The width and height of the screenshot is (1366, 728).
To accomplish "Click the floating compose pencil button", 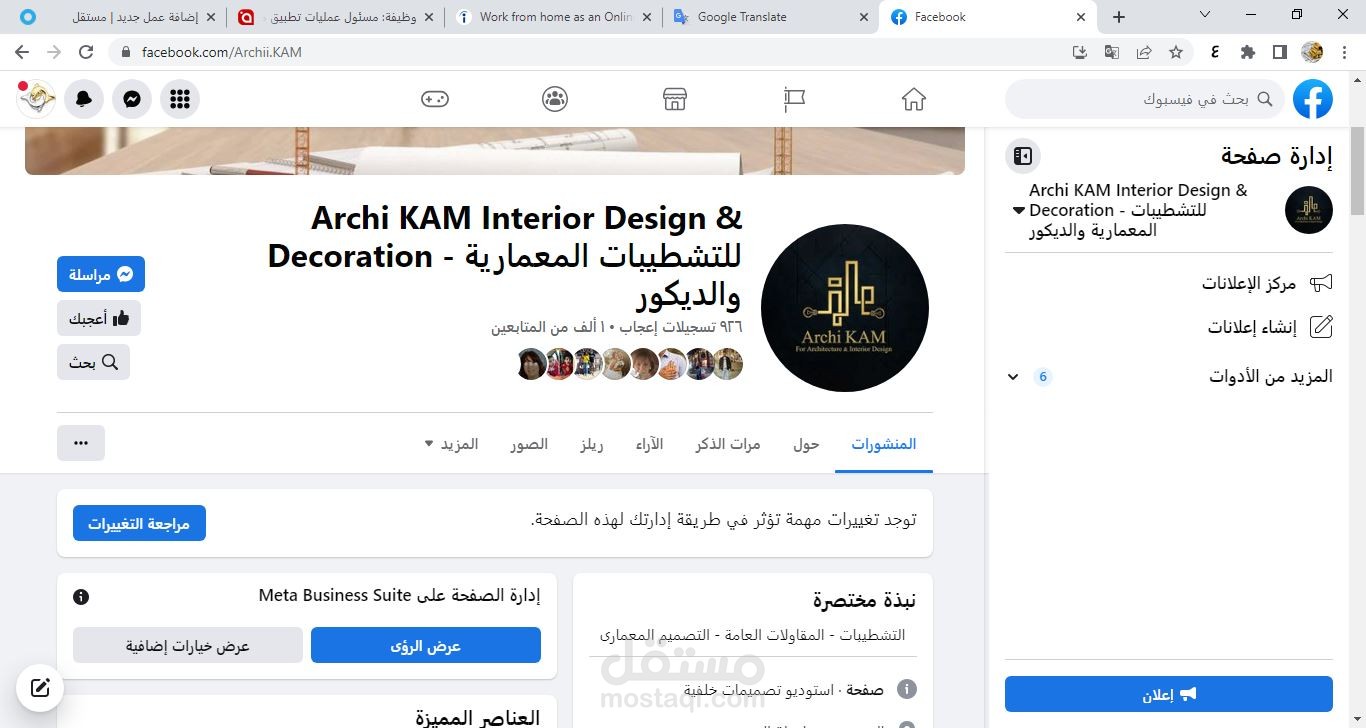I will (x=39, y=688).
